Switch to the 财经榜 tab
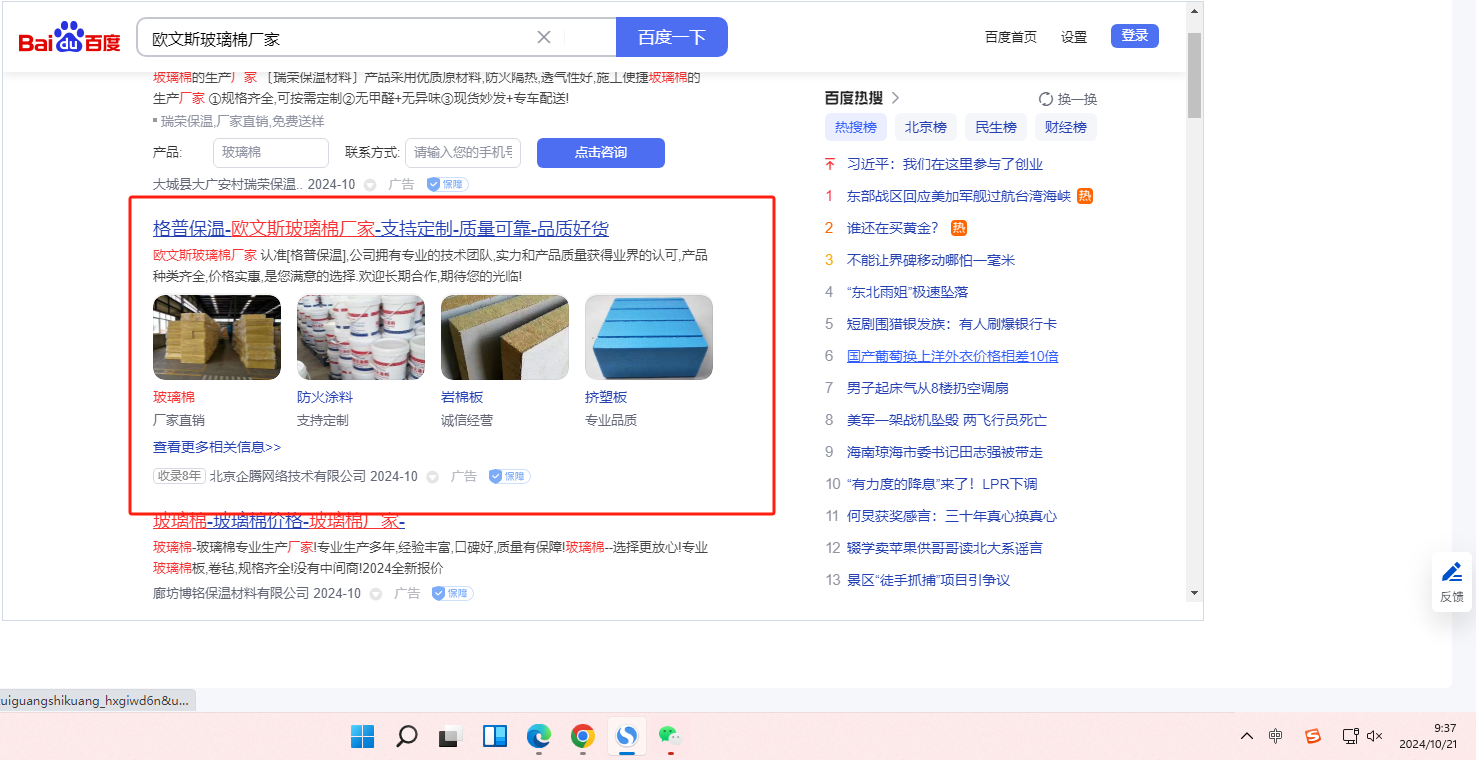Image resolution: width=1476 pixels, height=760 pixels. 1066,127
